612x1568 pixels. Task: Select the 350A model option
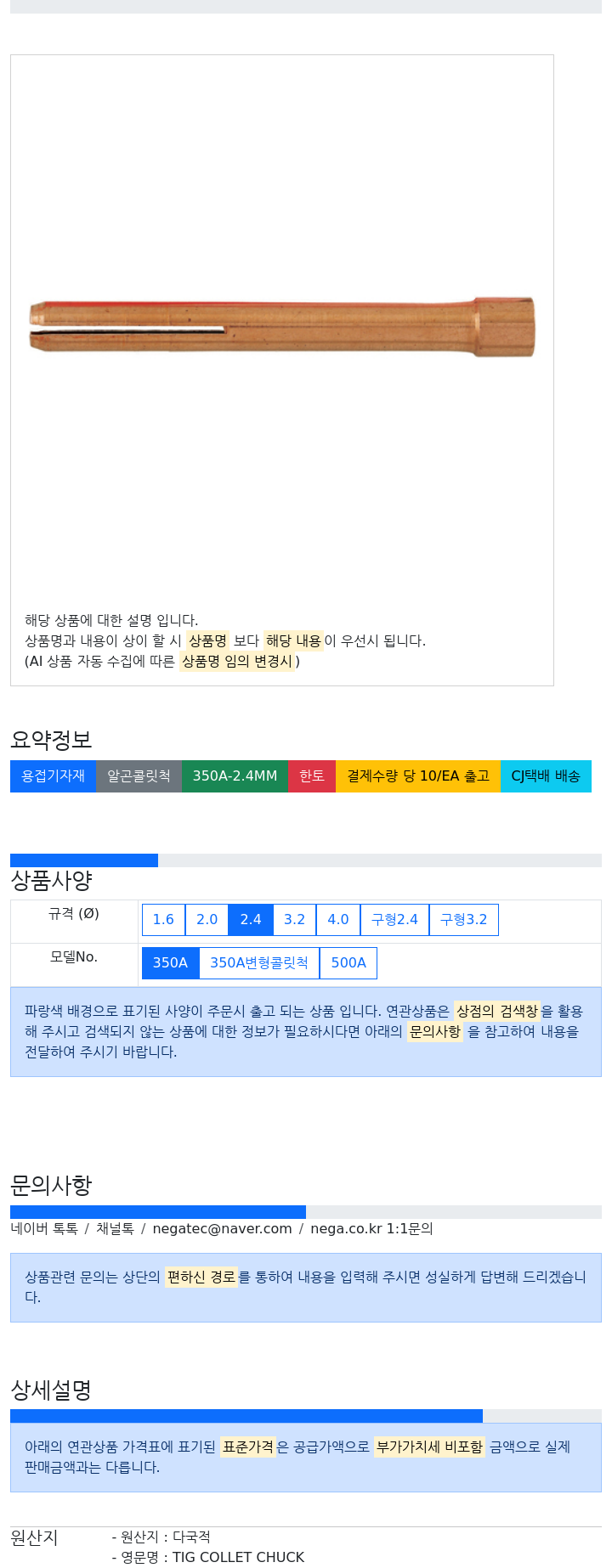(x=170, y=962)
